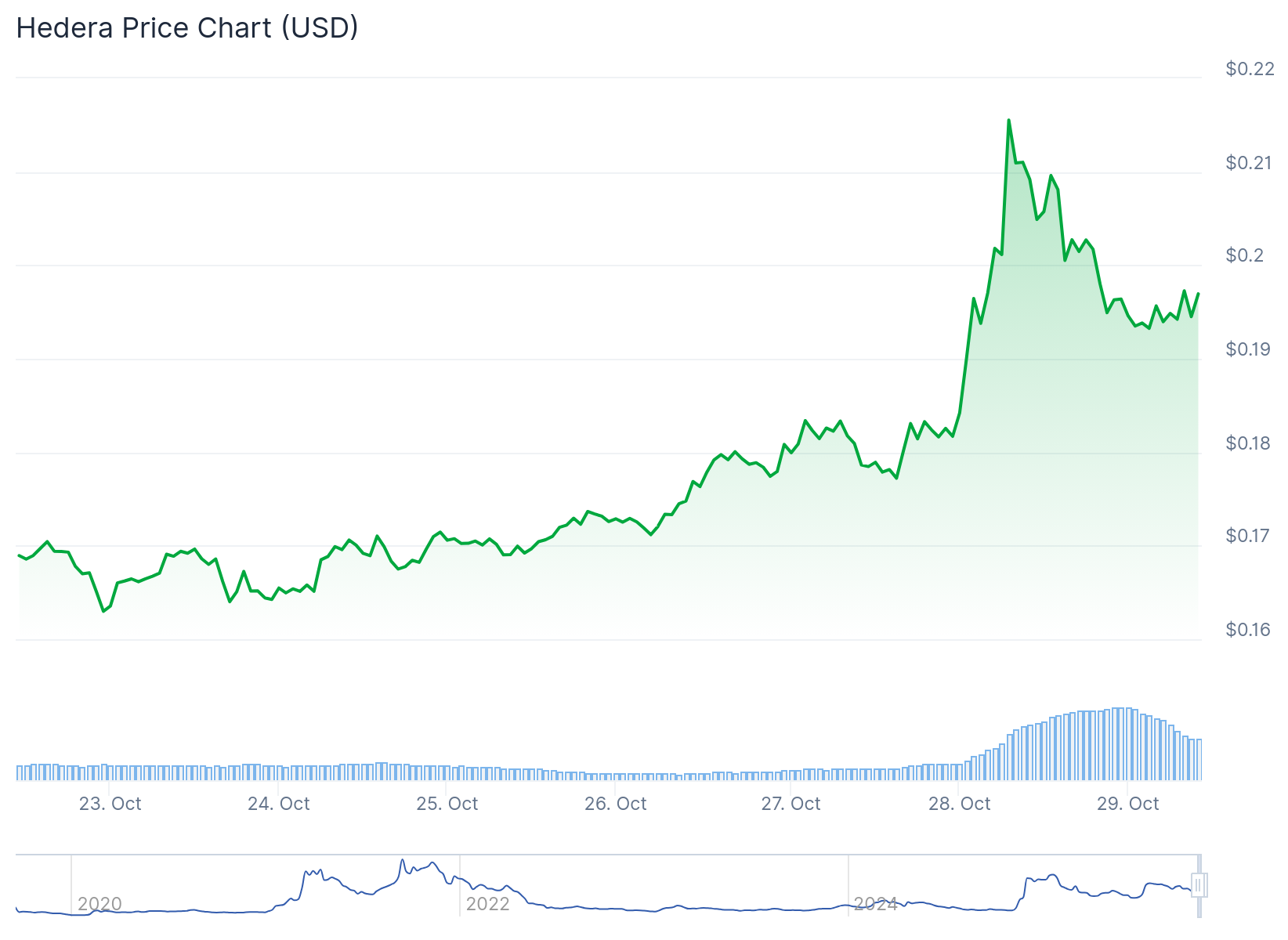The height and width of the screenshot is (940, 1288).
Task: Click the $0.21 price axis label
Action: (1250, 163)
